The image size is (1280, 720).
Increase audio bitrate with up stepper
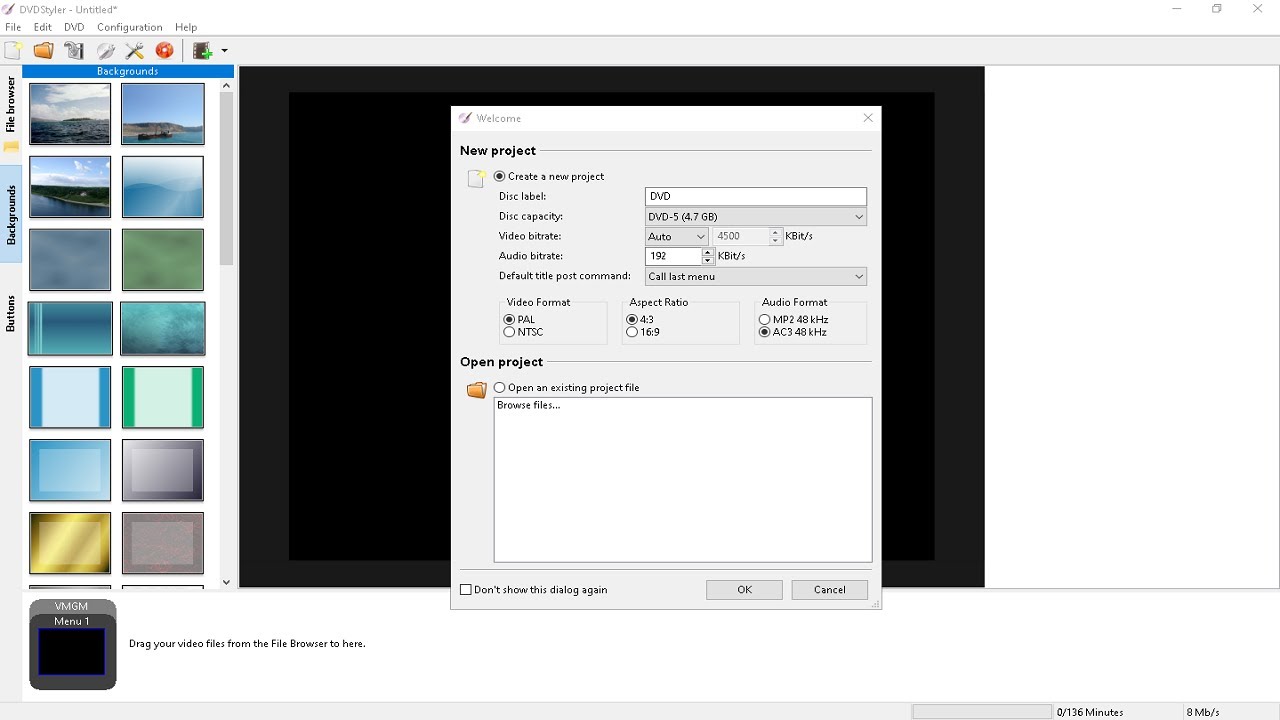(708, 252)
